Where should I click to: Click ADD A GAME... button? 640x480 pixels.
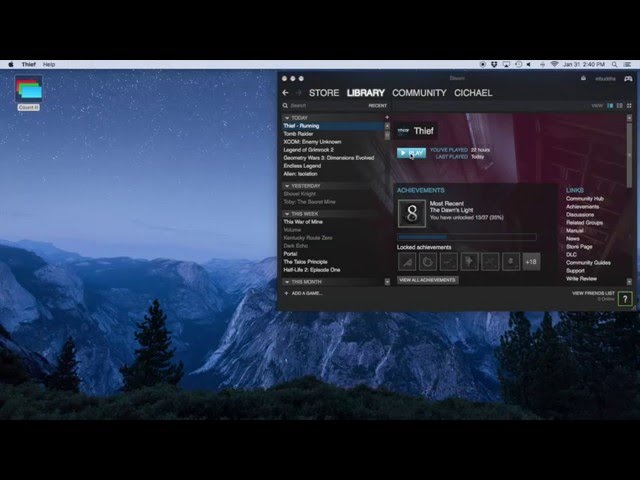[x=303, y=293]
